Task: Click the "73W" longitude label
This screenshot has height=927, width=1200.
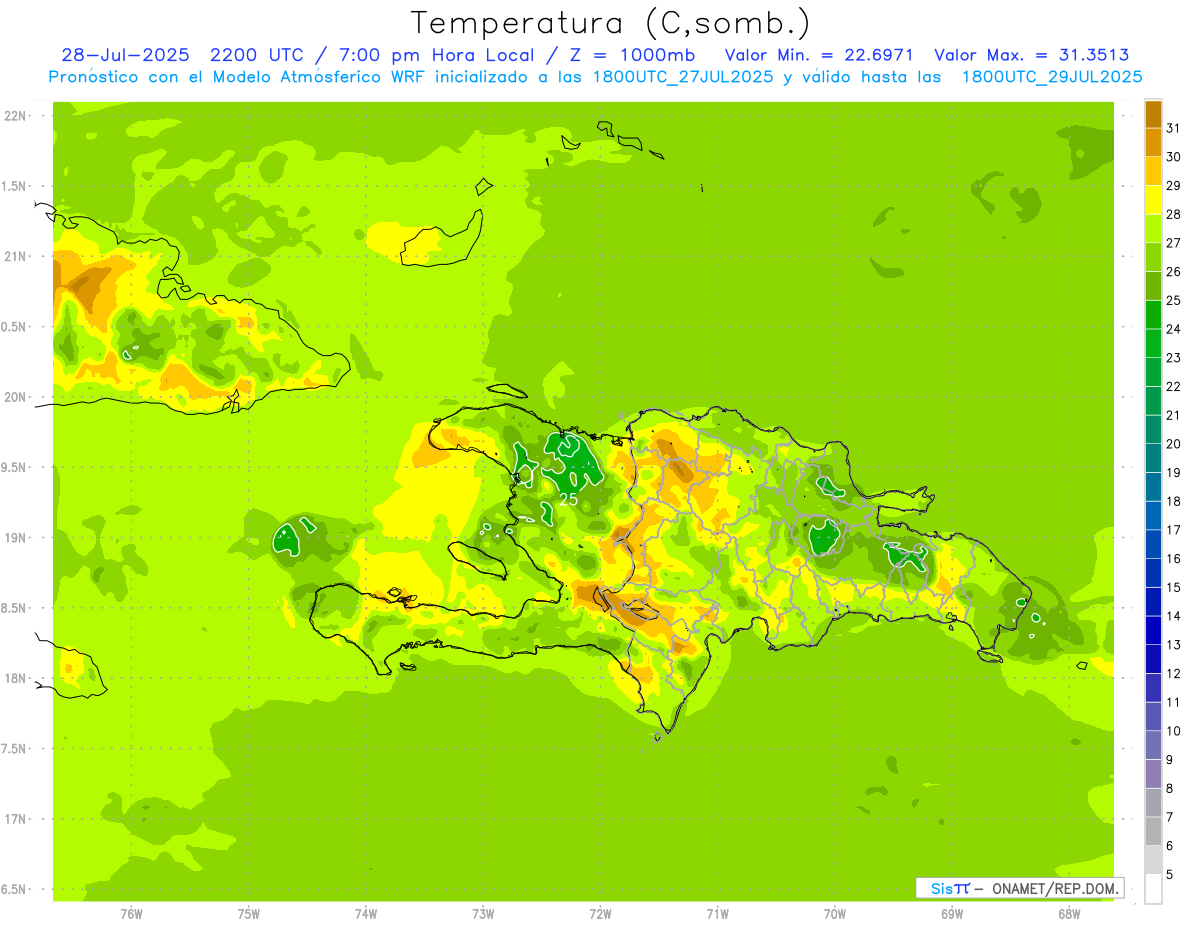Action: pyautogui.click(x=483, y=914)
